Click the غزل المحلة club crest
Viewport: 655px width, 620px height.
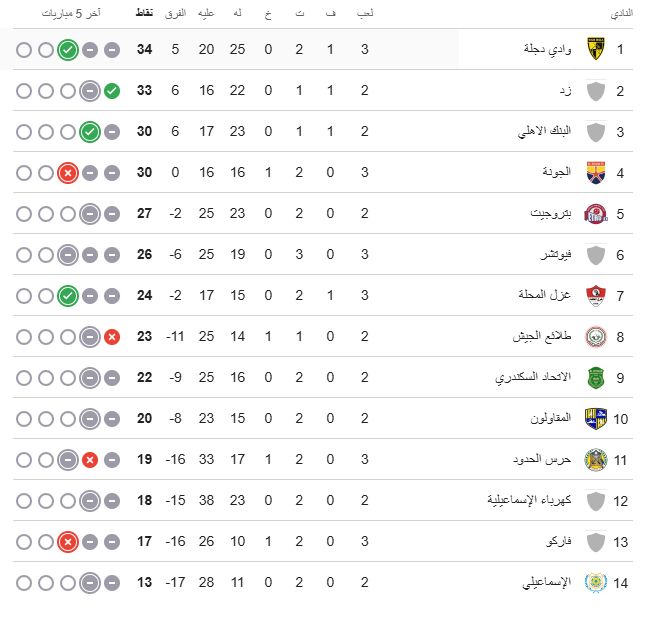coord(596,295)
